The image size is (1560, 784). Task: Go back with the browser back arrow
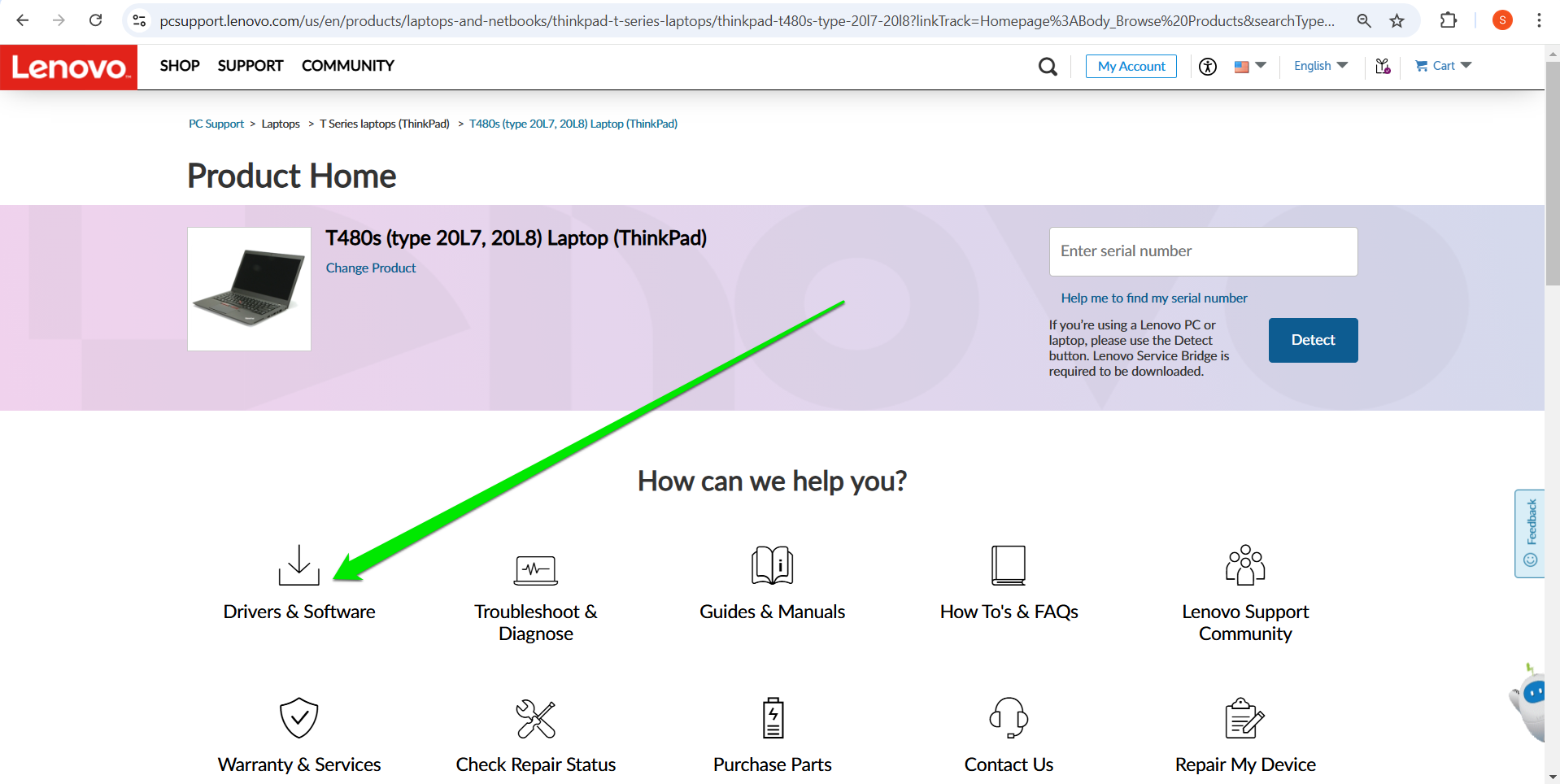pyautogui.click(x=23, y=20)
